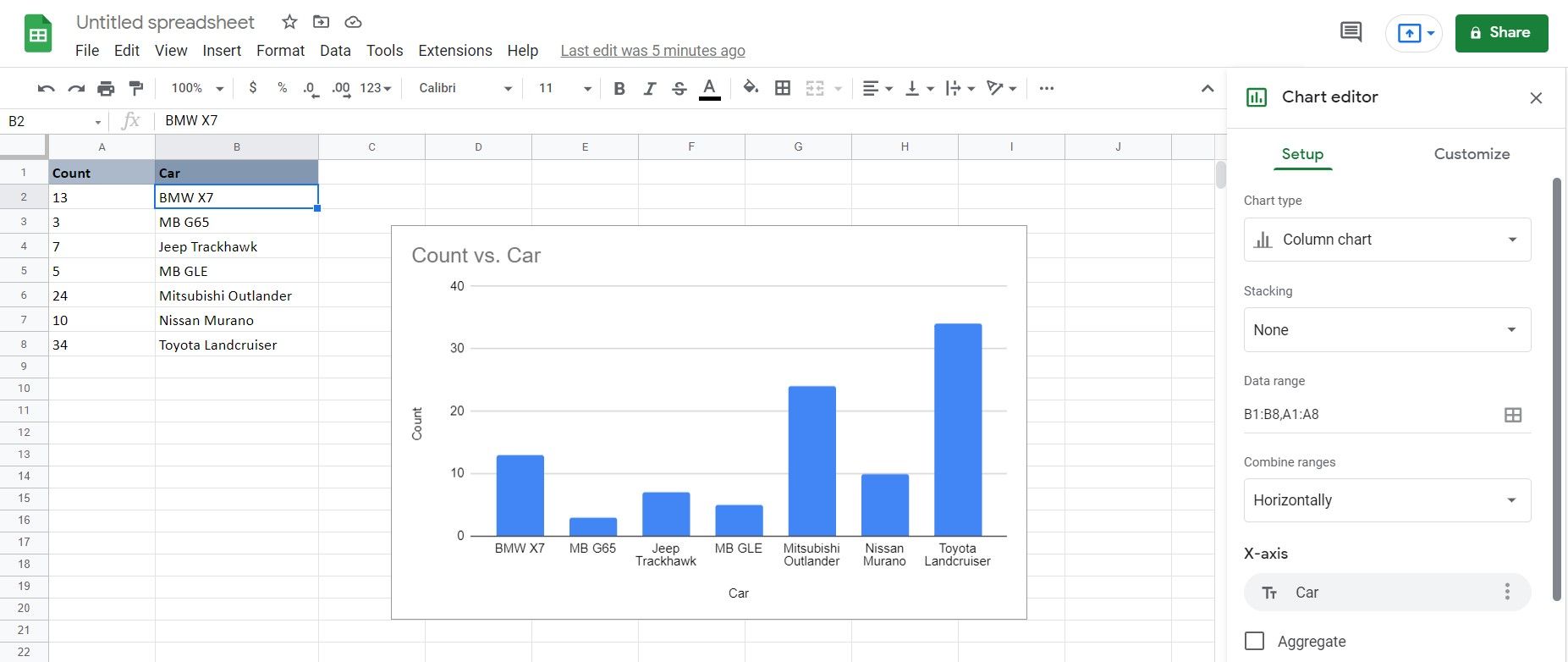Screen dimensions: 1568x662
Task: Open the Name box dropdown arrow
Action: pyautogui.click(x=98, y=122)
